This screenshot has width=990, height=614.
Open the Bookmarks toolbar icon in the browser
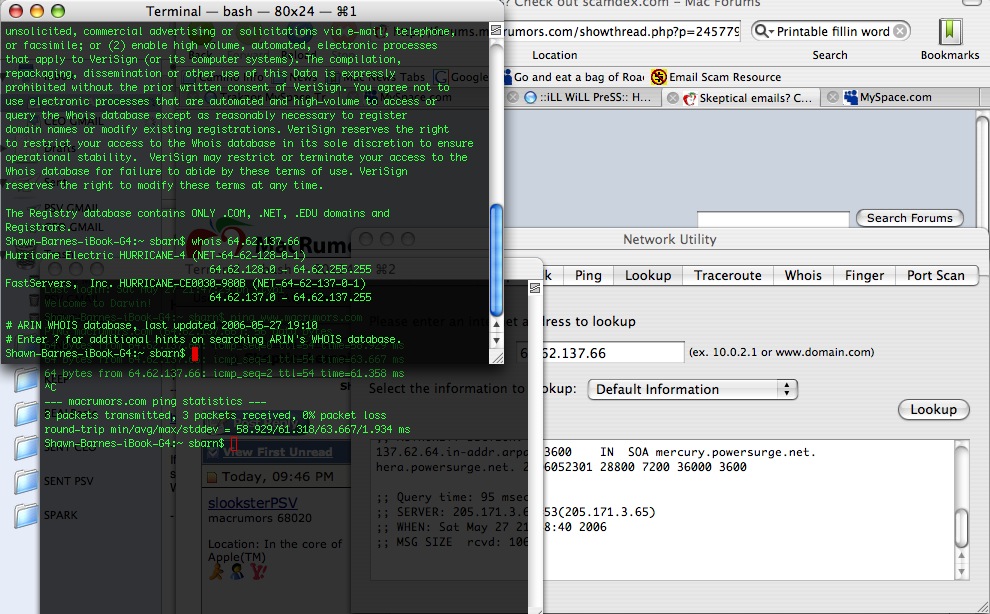[x=950, y=31]
